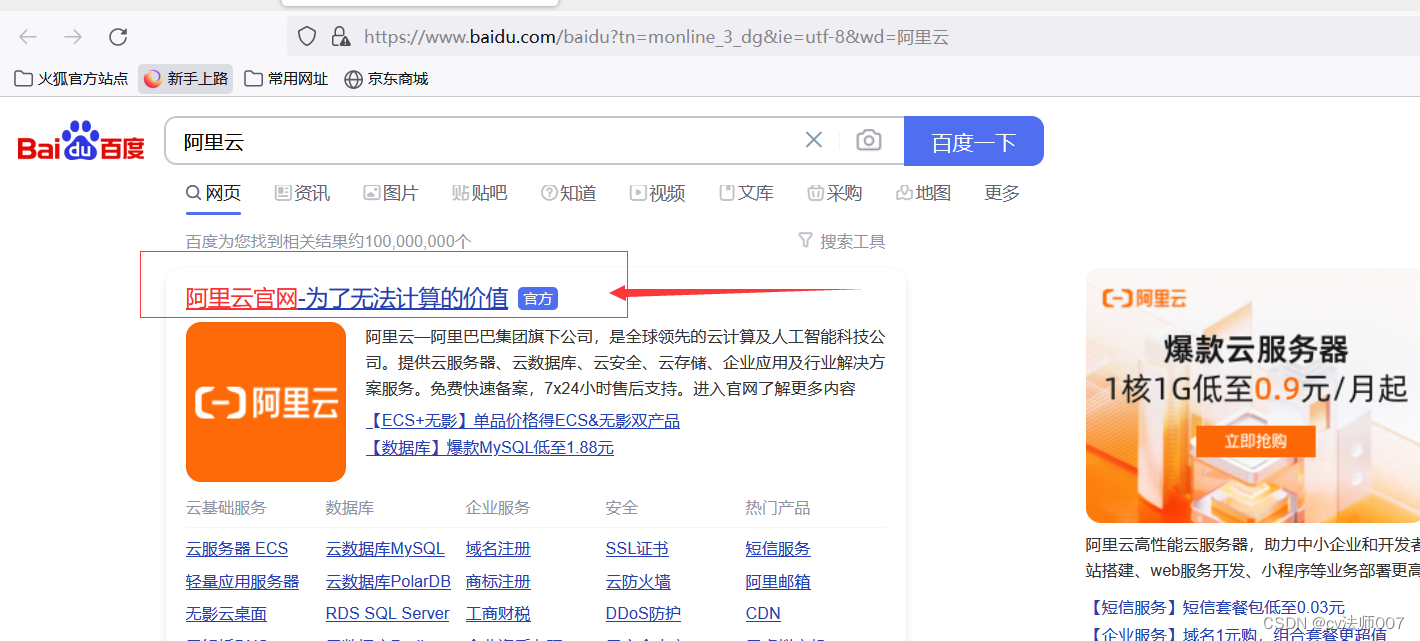
Task: Open the 云服务器 ECS link
Action: (237, 549)
